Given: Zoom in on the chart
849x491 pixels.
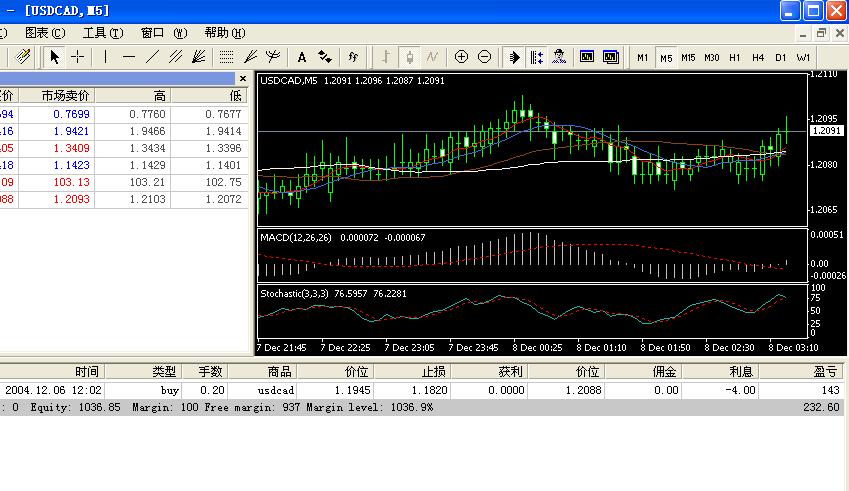Looking at the screenshot, I should click(x=461, y=57).
